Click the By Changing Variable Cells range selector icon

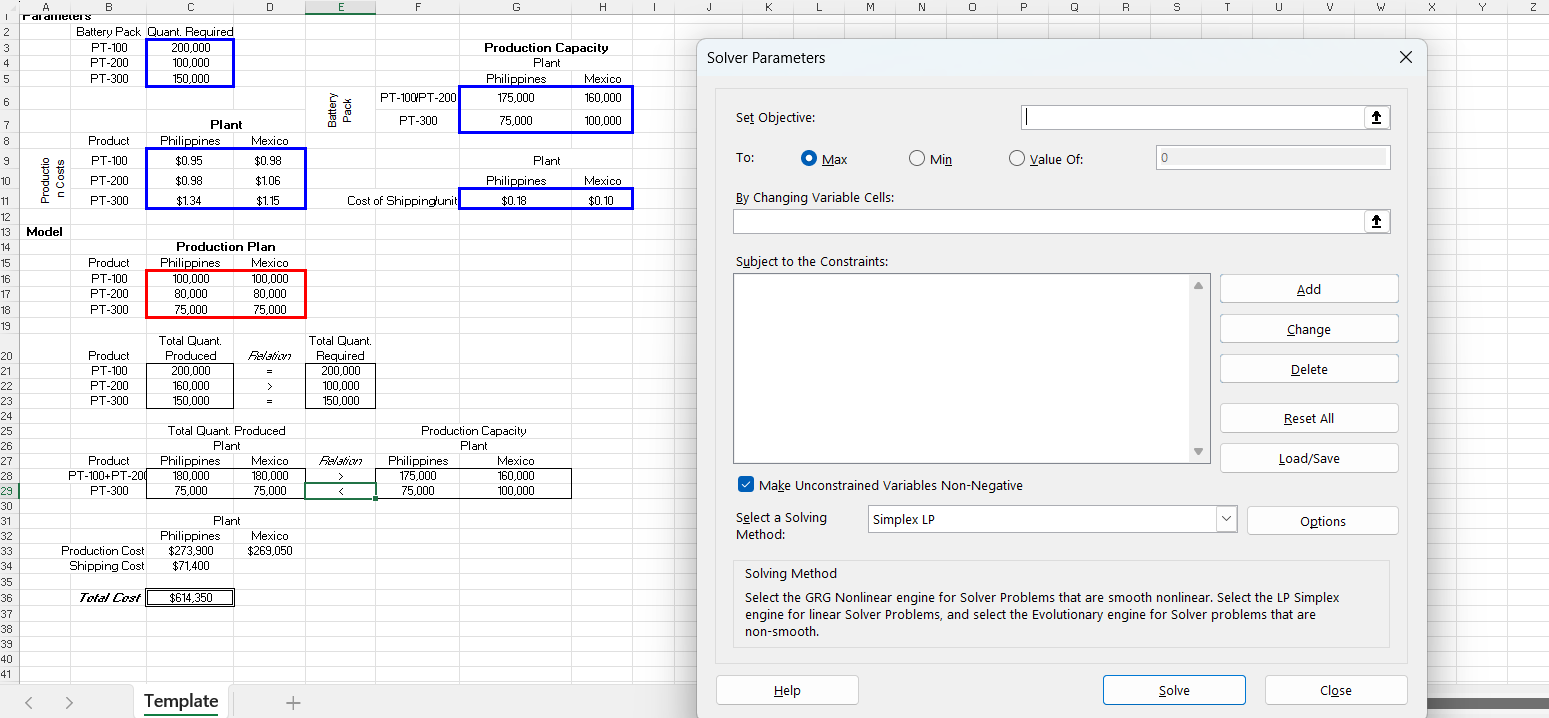[1377, 222]
